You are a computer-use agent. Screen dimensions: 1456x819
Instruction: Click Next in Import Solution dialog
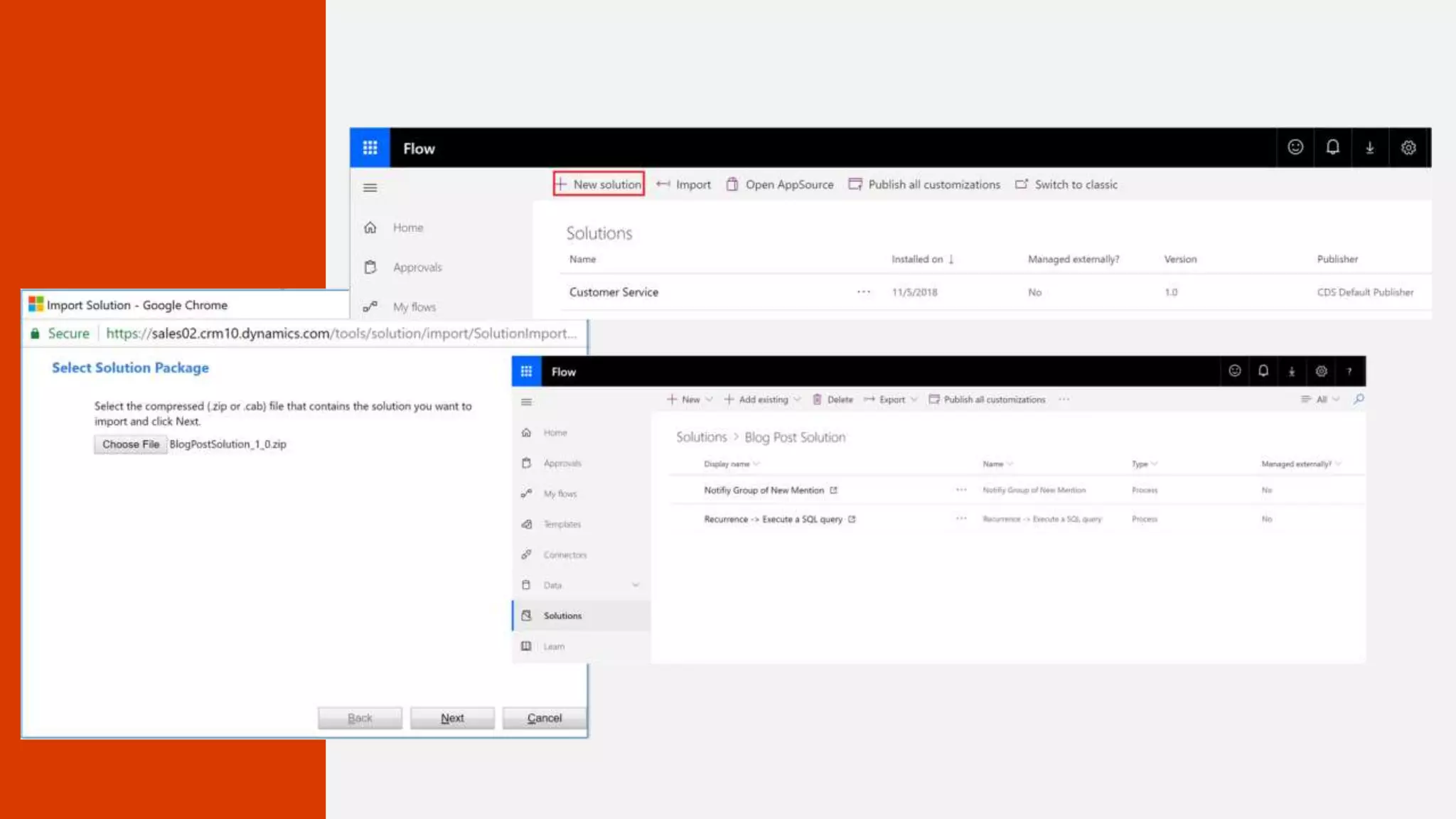click(x=452, y=718)
